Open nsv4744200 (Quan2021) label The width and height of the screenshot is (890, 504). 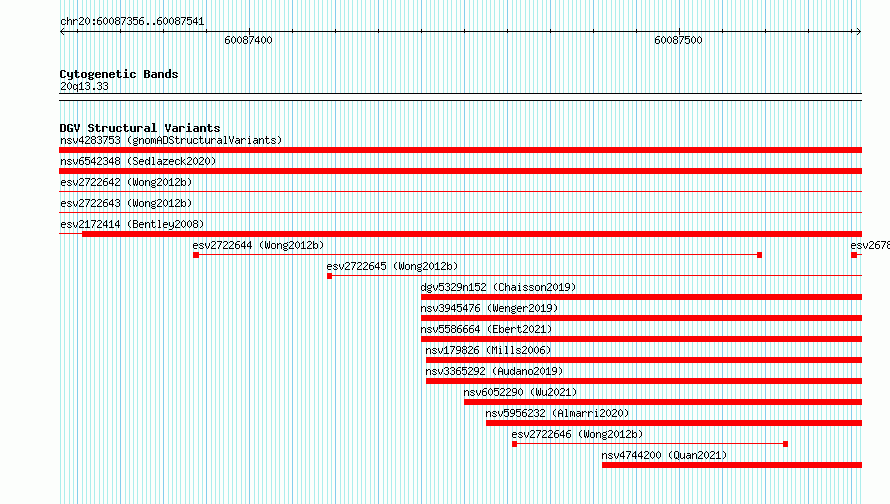664,455
